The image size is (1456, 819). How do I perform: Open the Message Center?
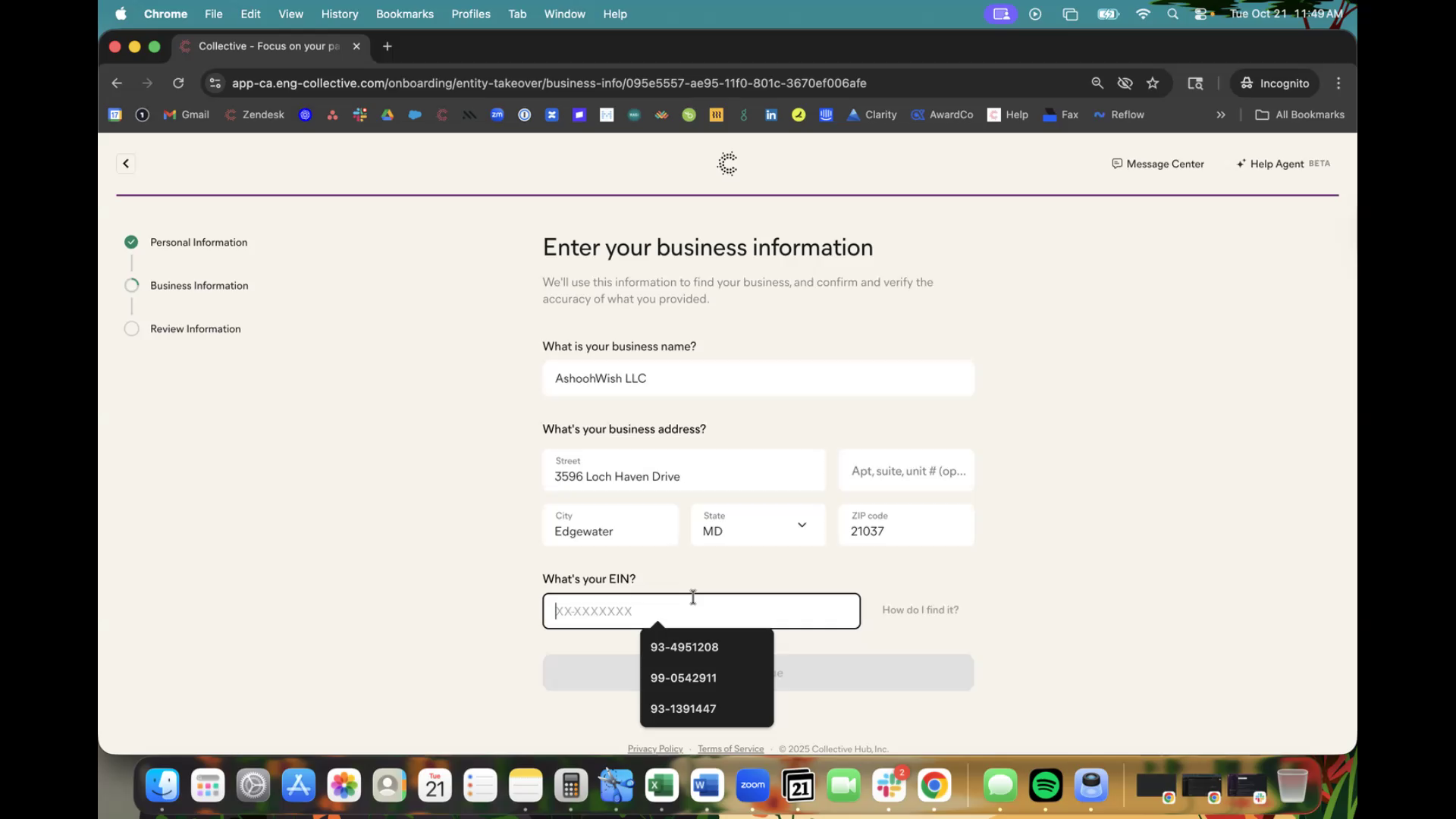[1157, 164]
